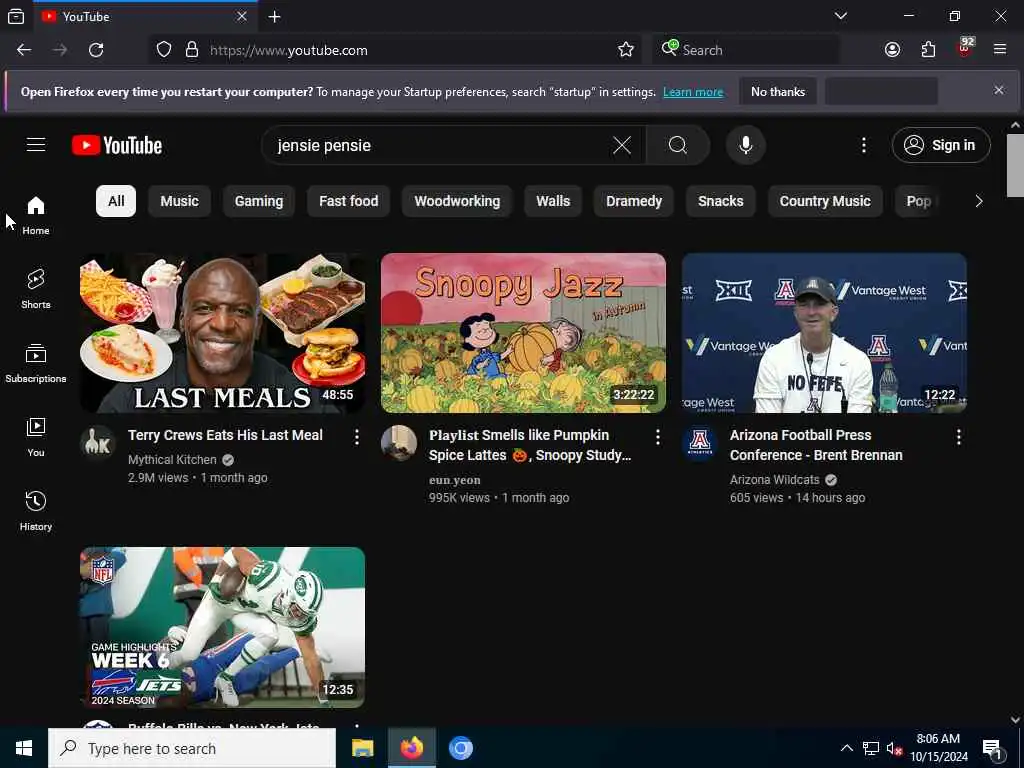Select the All filter chip

[x=116, y=201]
